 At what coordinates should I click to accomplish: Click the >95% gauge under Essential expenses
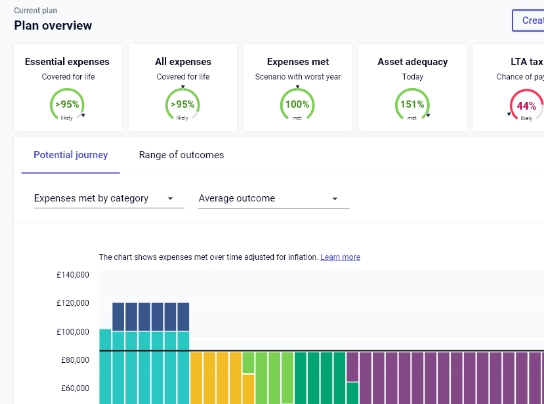click(x=67, y=104)
